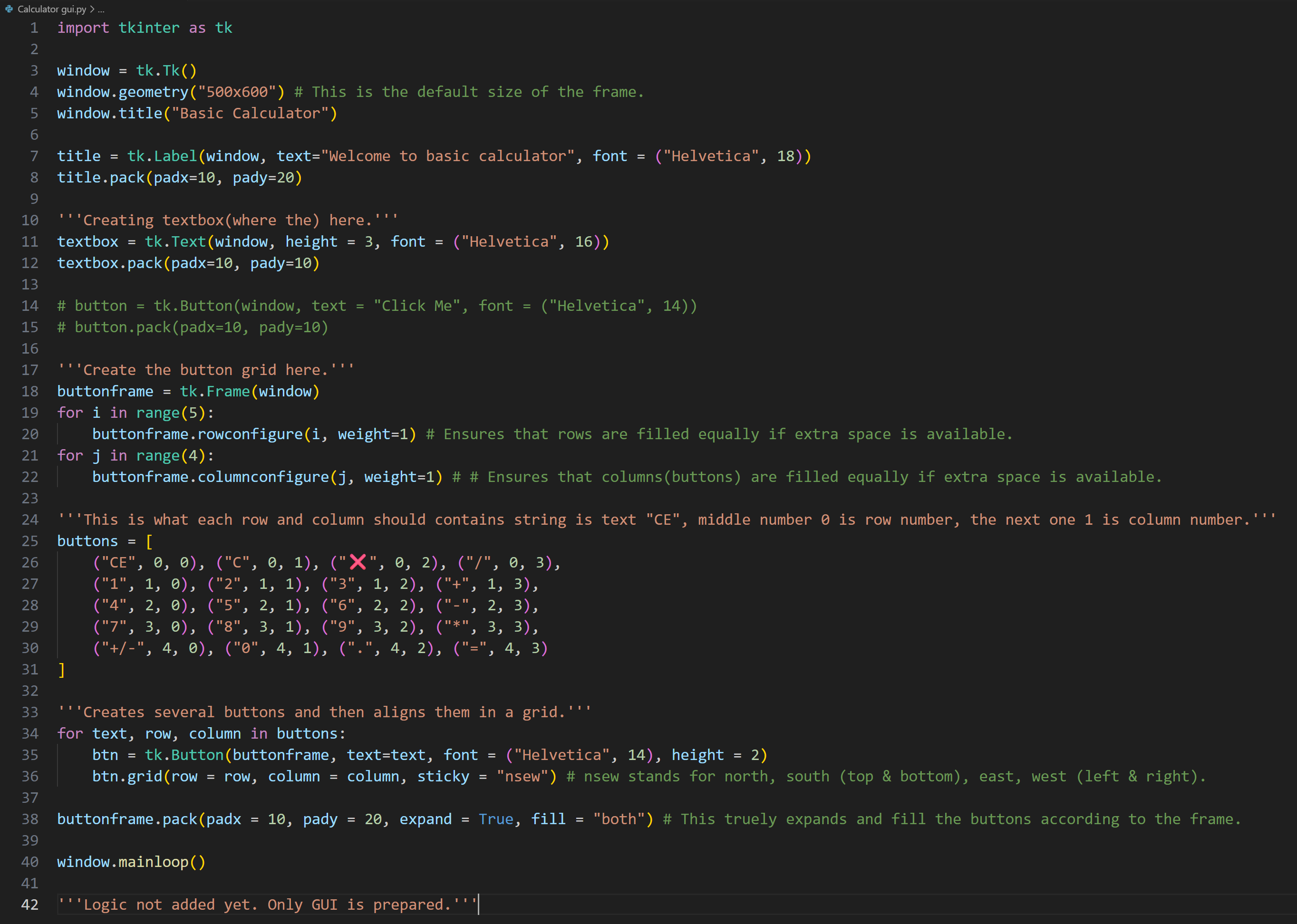
Task: Expand the breadcrumb ellipsis symbols item
Action: (x=101, y=10)
